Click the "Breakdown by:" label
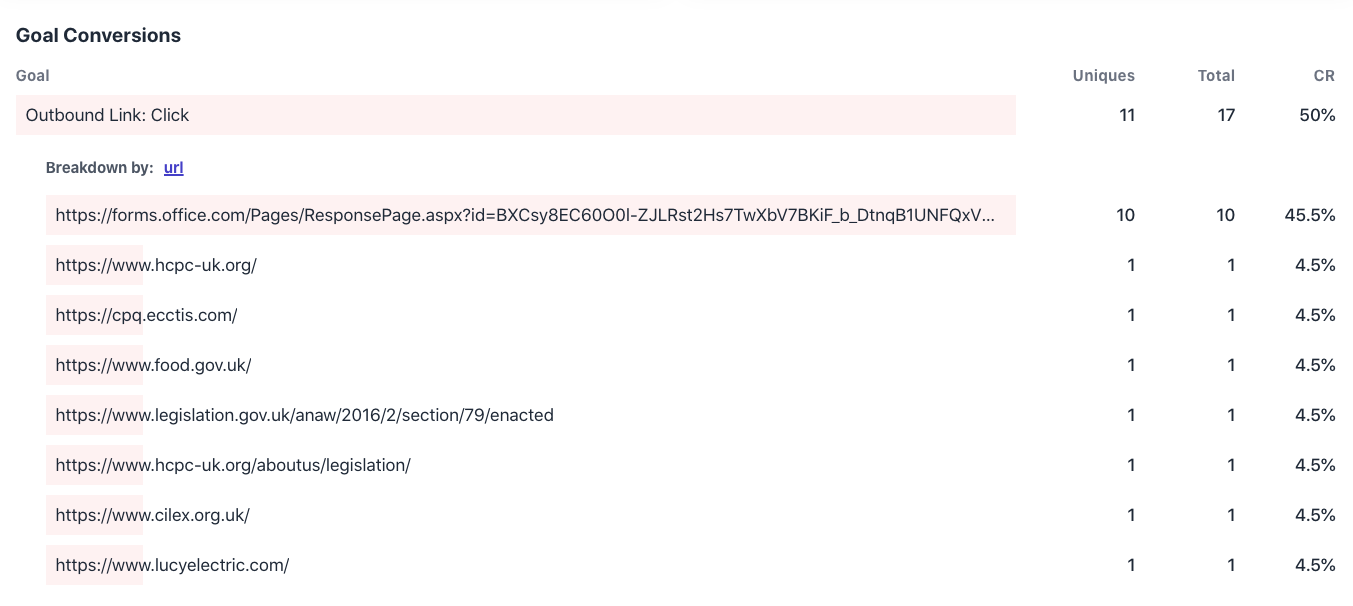Viewport: 1353px width, 606px height. coord(100,167)
